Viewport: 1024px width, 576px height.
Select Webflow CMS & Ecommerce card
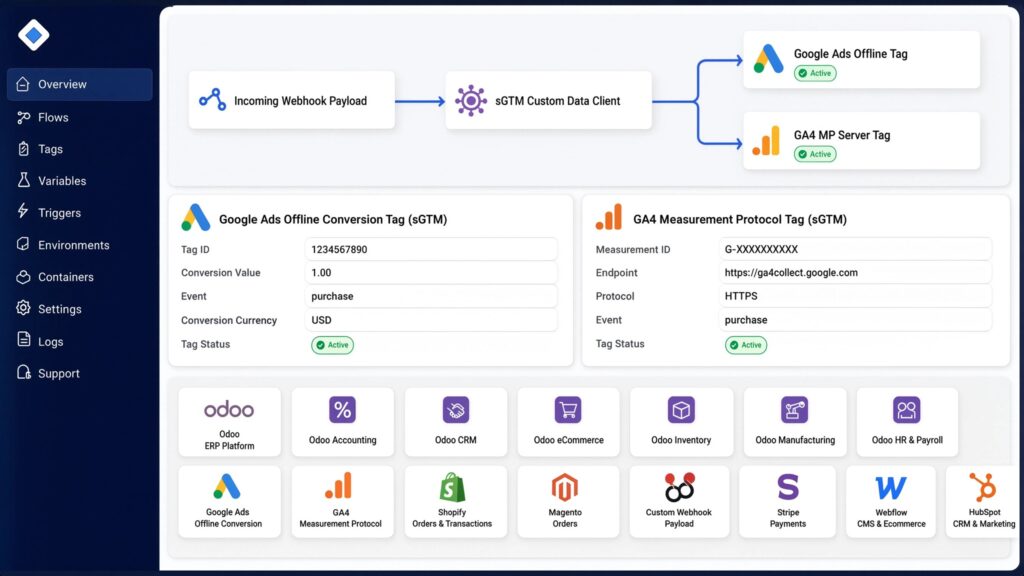tap(891, 502)
